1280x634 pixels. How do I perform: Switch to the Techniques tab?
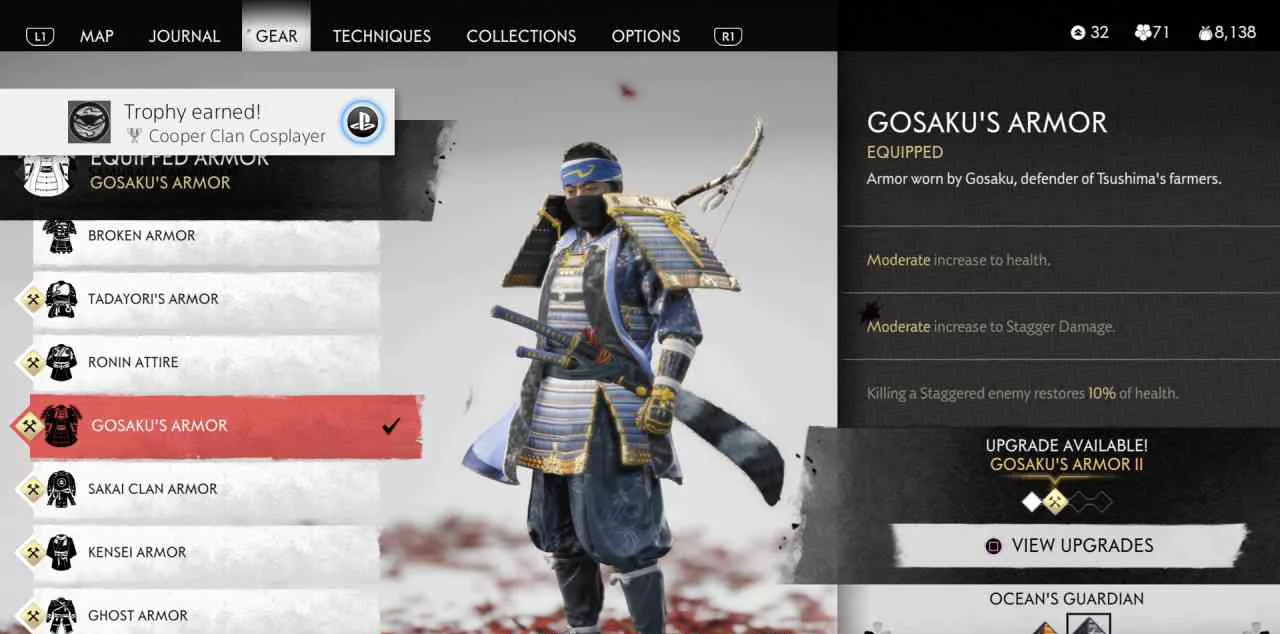point(382,36)
